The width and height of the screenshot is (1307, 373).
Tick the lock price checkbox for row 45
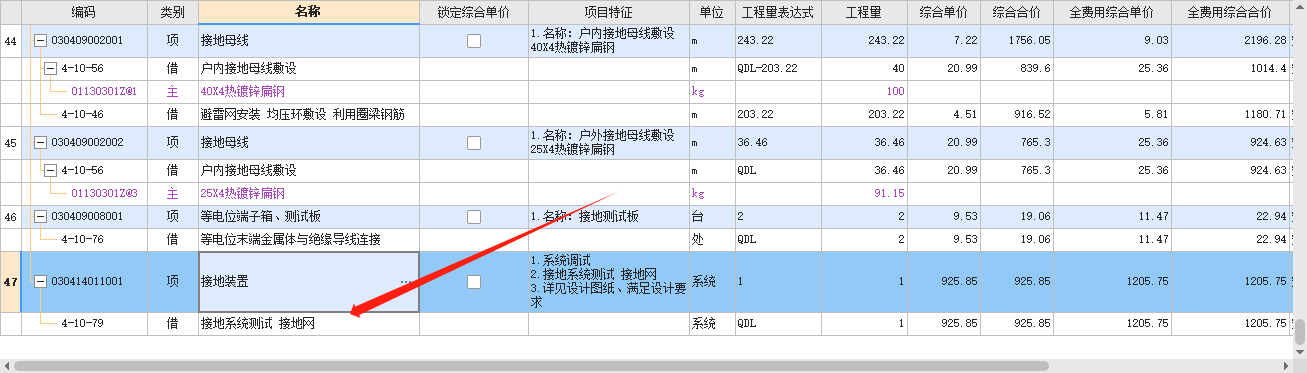pos(474,142)
